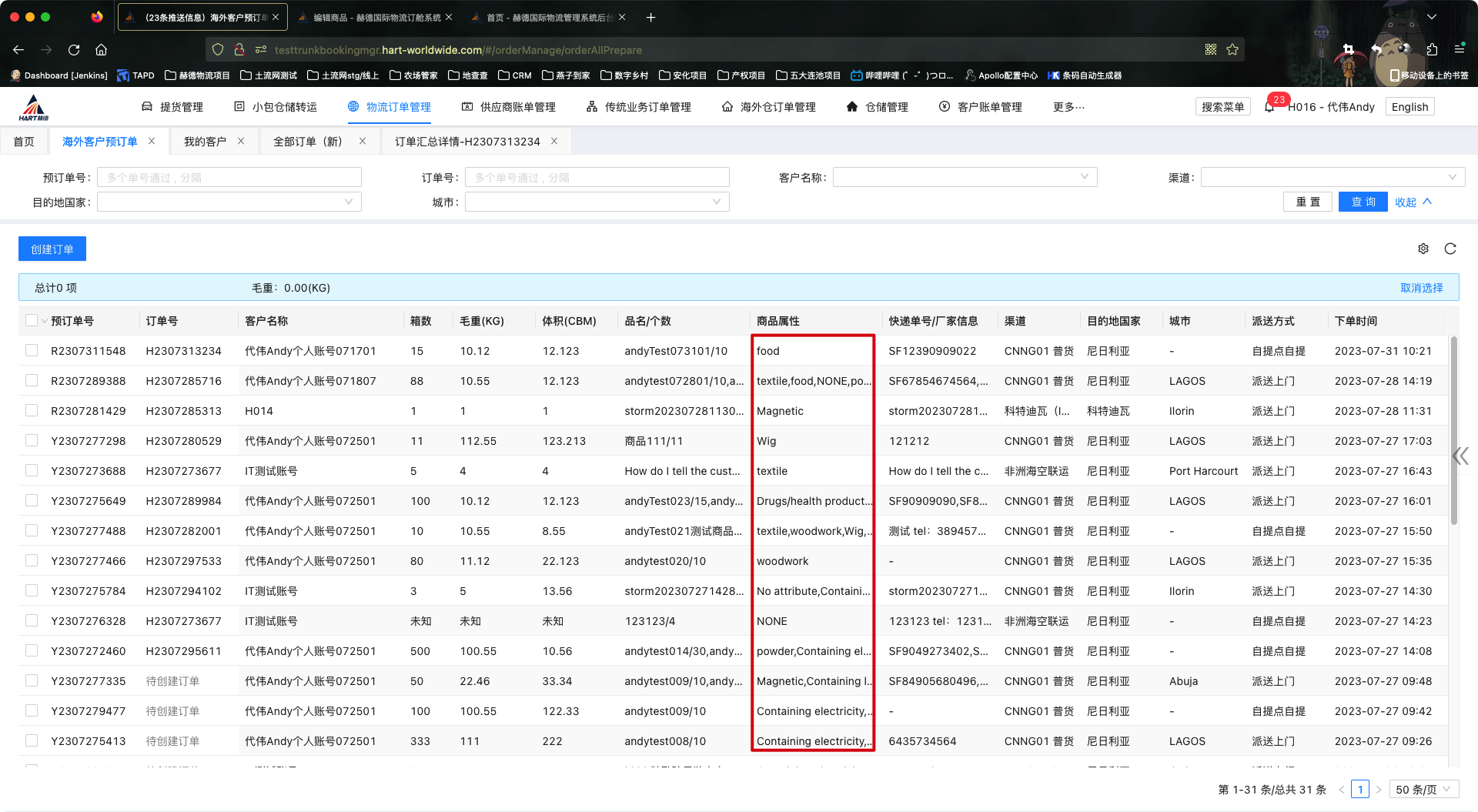
Task: Select the Y2307277298 order checkbox
Action: (32, 441)
